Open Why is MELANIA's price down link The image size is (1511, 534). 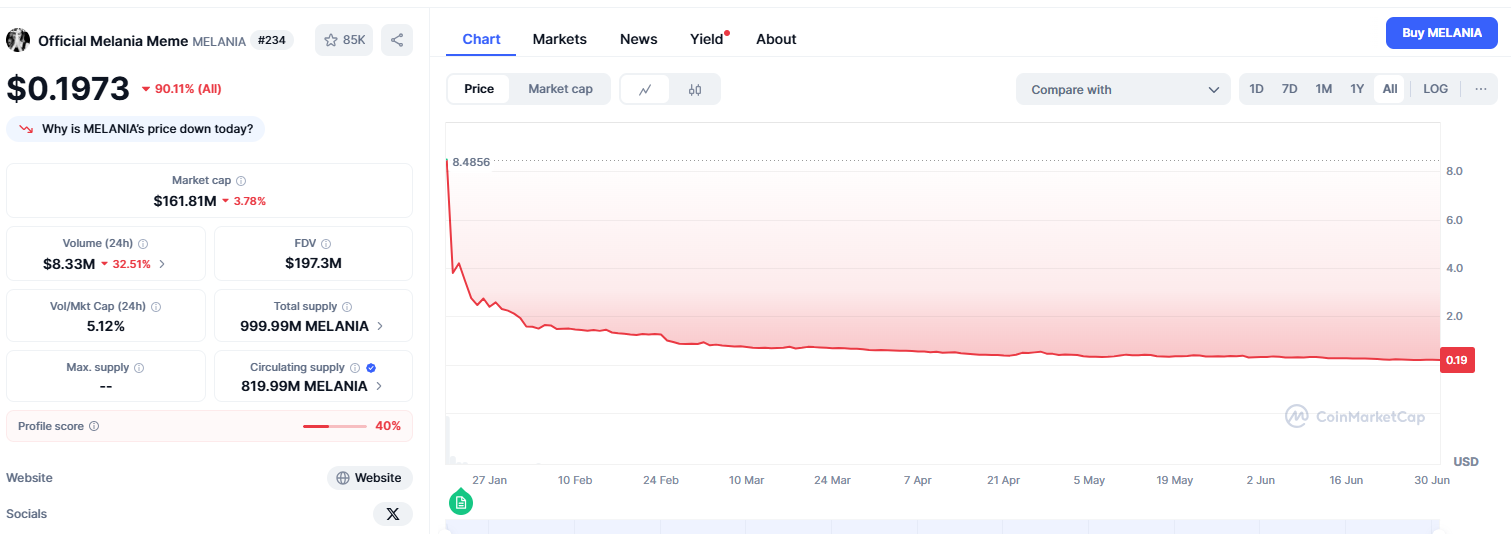tap(136, 129)
